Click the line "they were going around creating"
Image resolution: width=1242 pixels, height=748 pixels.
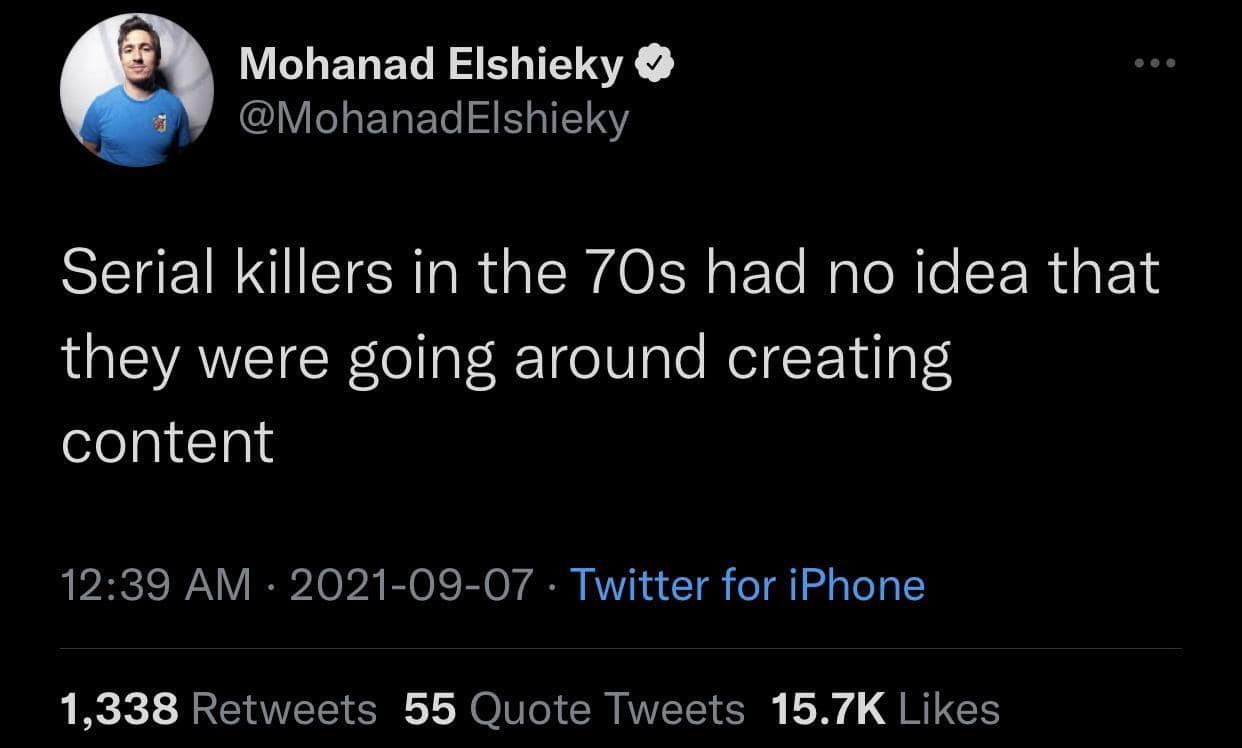coord(506,358)
